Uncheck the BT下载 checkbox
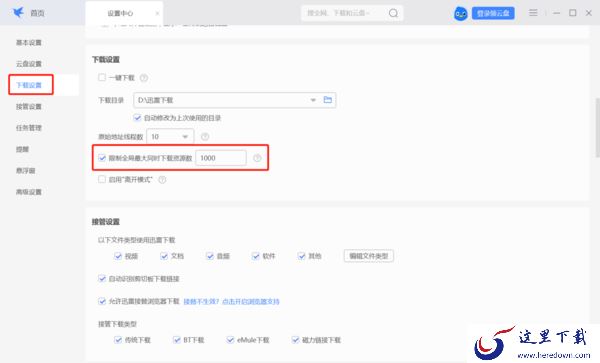The image size is (600, 363). tap(176, 340)
